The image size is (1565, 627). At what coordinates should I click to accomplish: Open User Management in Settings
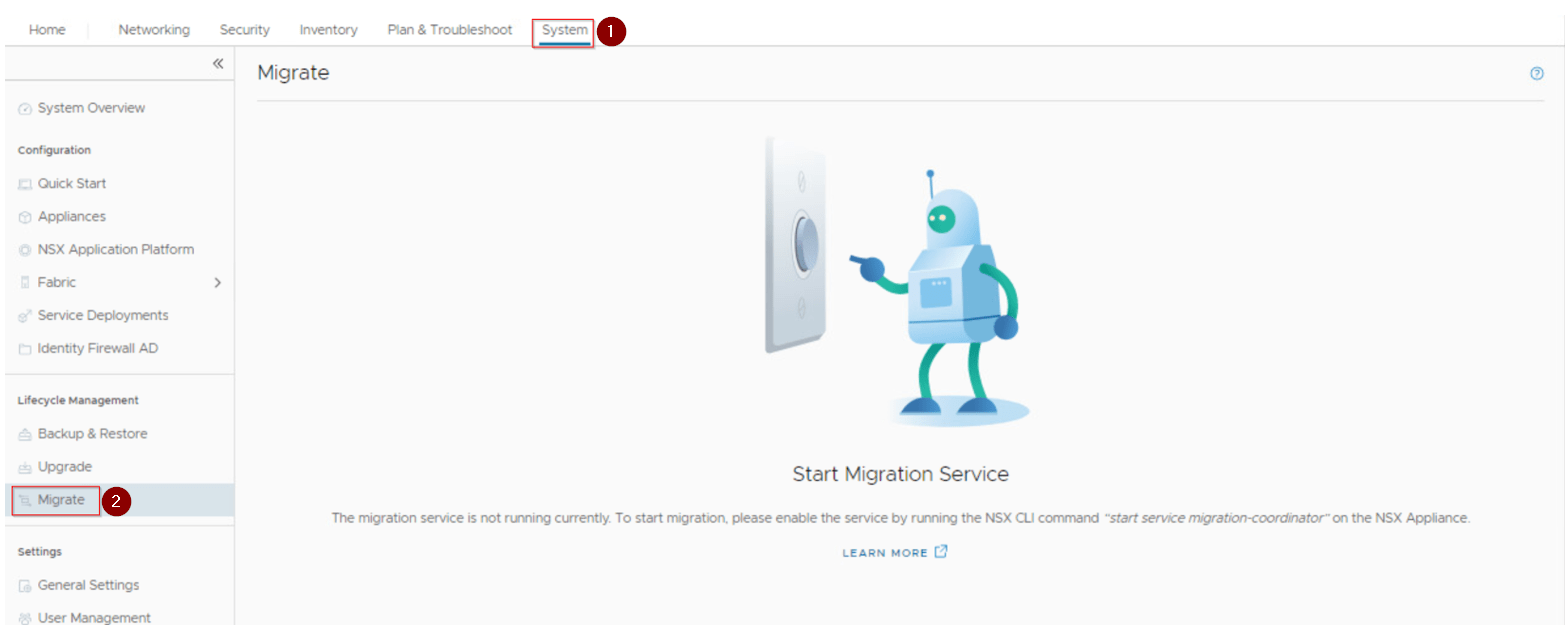(94, 618)
